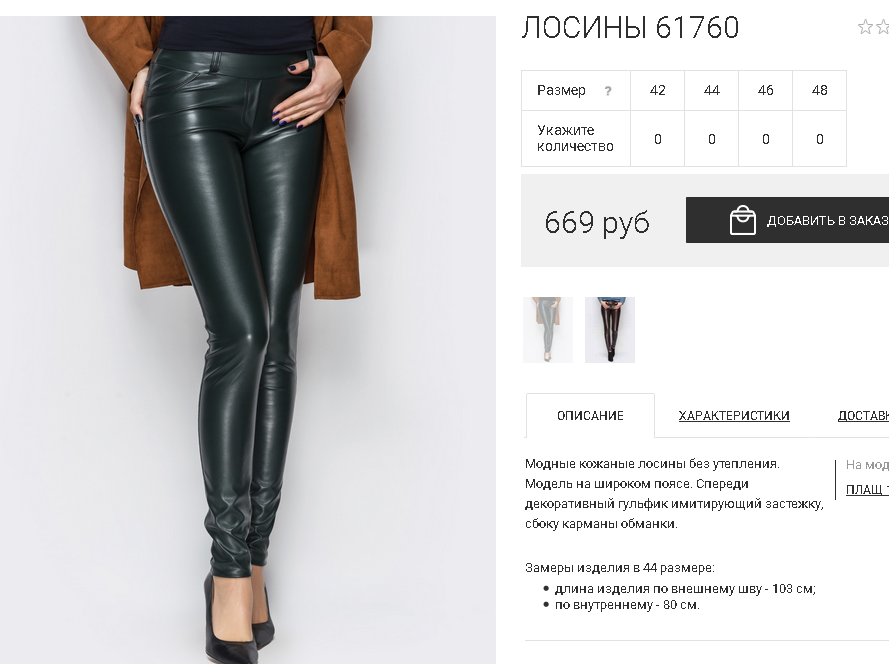
Task: Select size 46 column header
Action: tap(765, 90)
